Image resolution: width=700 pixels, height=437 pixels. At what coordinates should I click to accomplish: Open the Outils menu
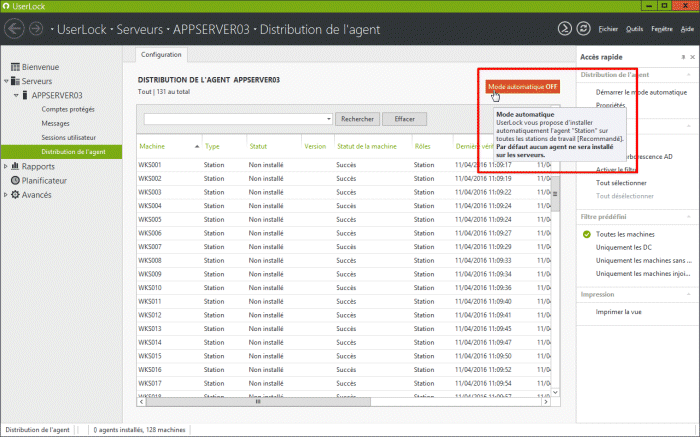[x=634, y=29]
